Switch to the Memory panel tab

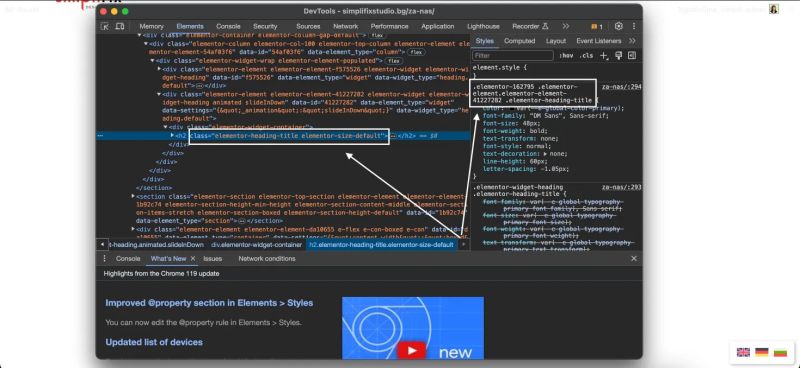coord(152,27)
